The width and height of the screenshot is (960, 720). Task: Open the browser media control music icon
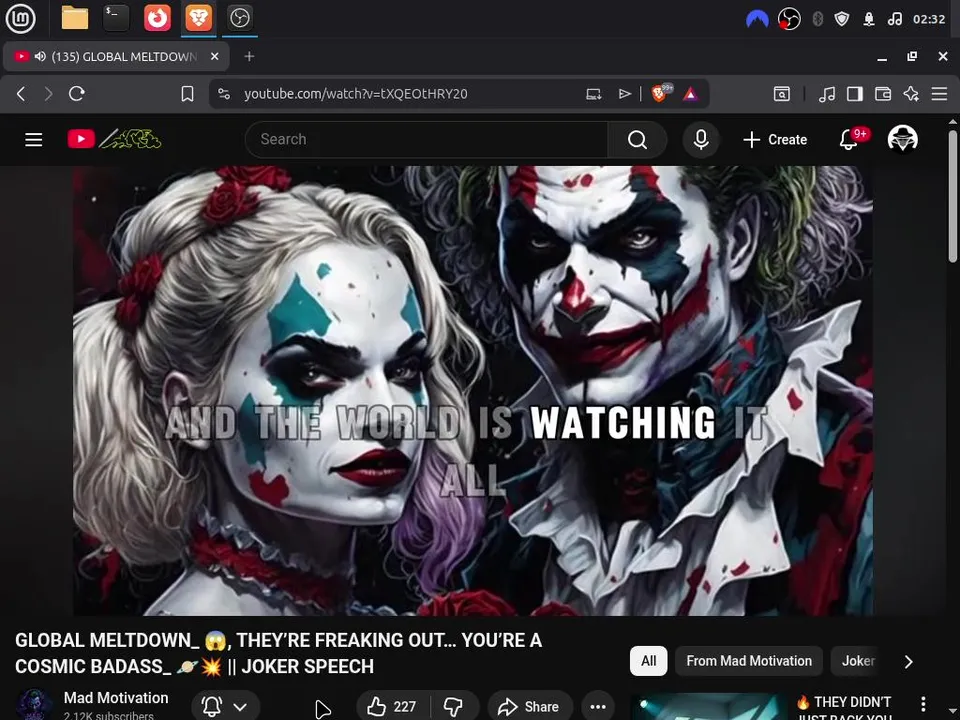click(x=827, y=94)
